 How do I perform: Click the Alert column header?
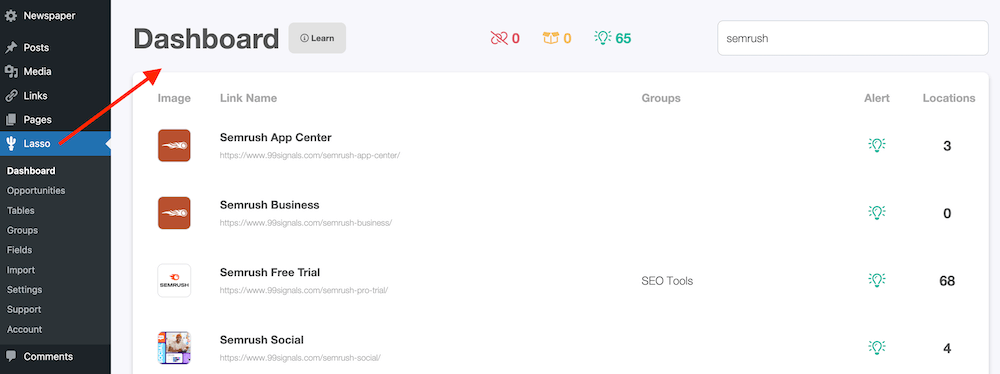click(x=877, y=98)
